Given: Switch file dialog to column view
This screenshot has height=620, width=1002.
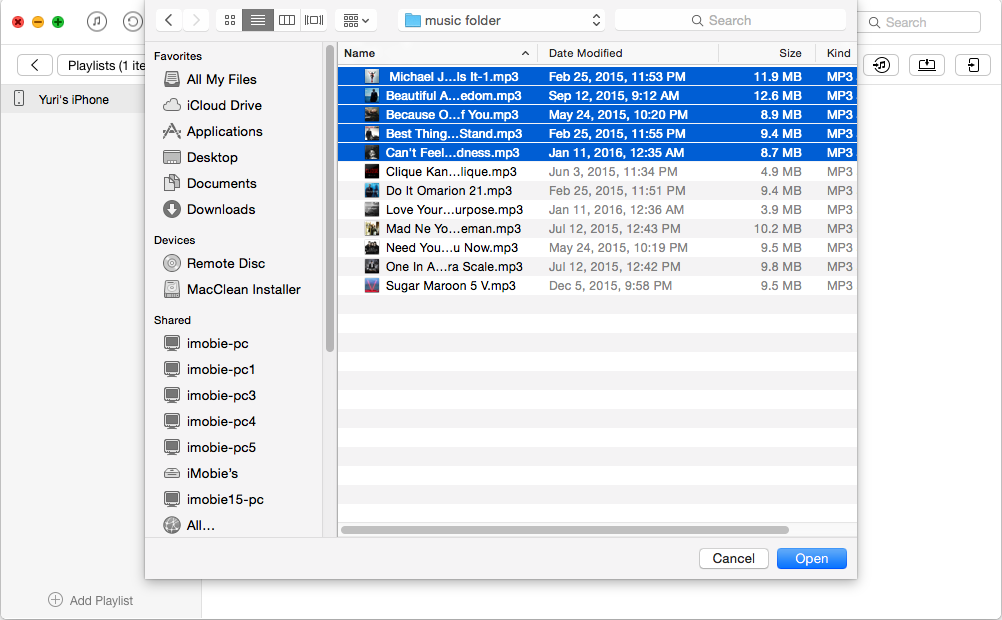Looking at the screenshot, I should click(x=287, y=20).
